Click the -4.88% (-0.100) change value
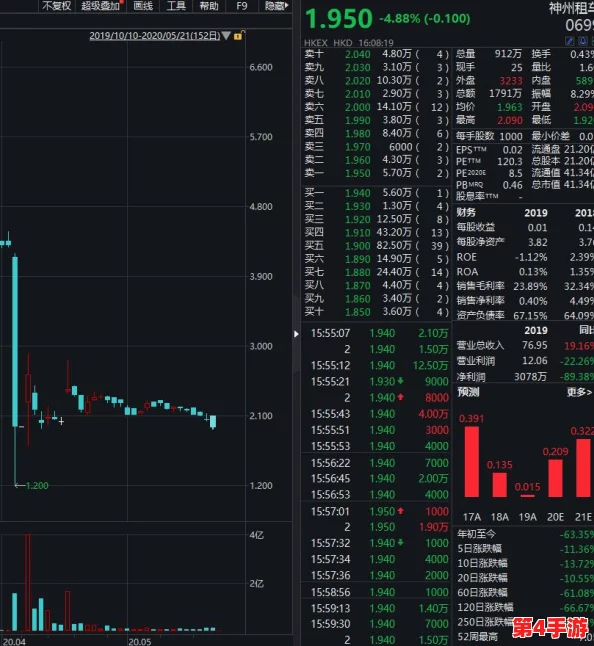Screen dimensions: 594x646 click(x=425, y=19)
